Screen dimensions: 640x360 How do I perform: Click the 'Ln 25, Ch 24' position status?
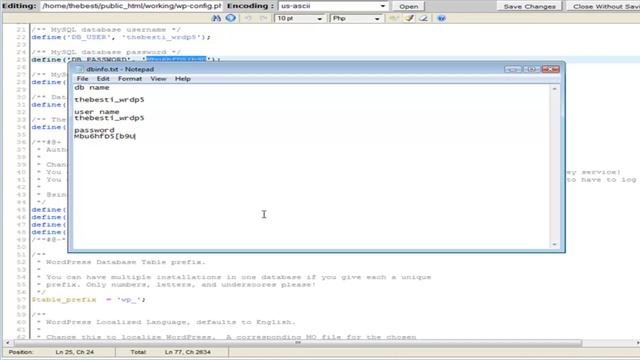[x=75, y=352]
